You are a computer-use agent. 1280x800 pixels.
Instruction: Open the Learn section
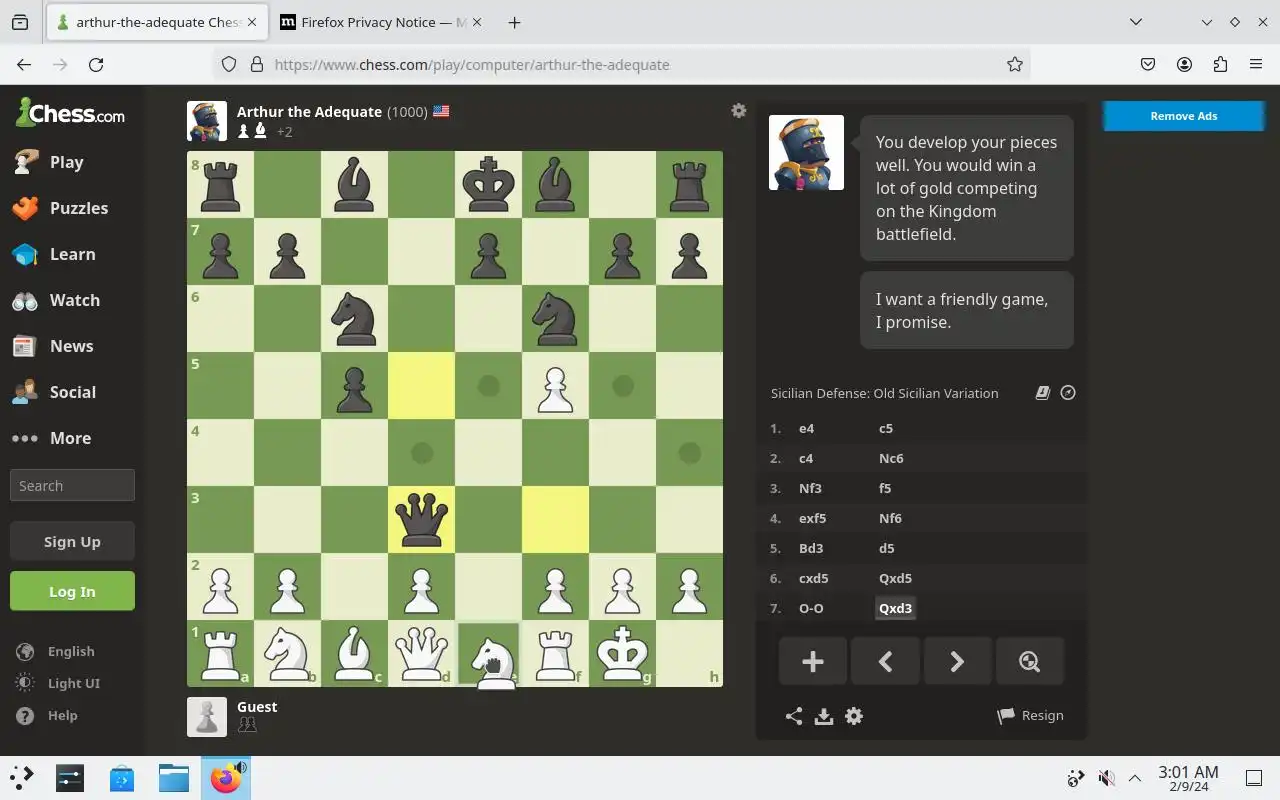click(71, 254)
